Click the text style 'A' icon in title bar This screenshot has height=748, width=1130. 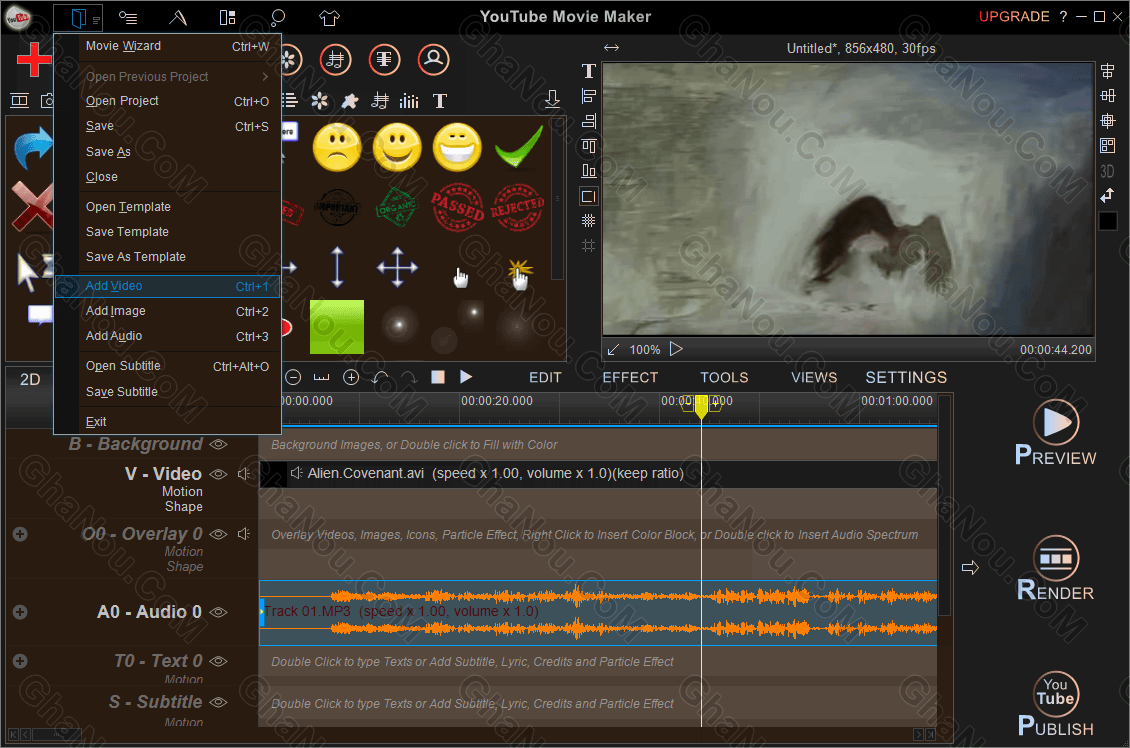(177, 17)
